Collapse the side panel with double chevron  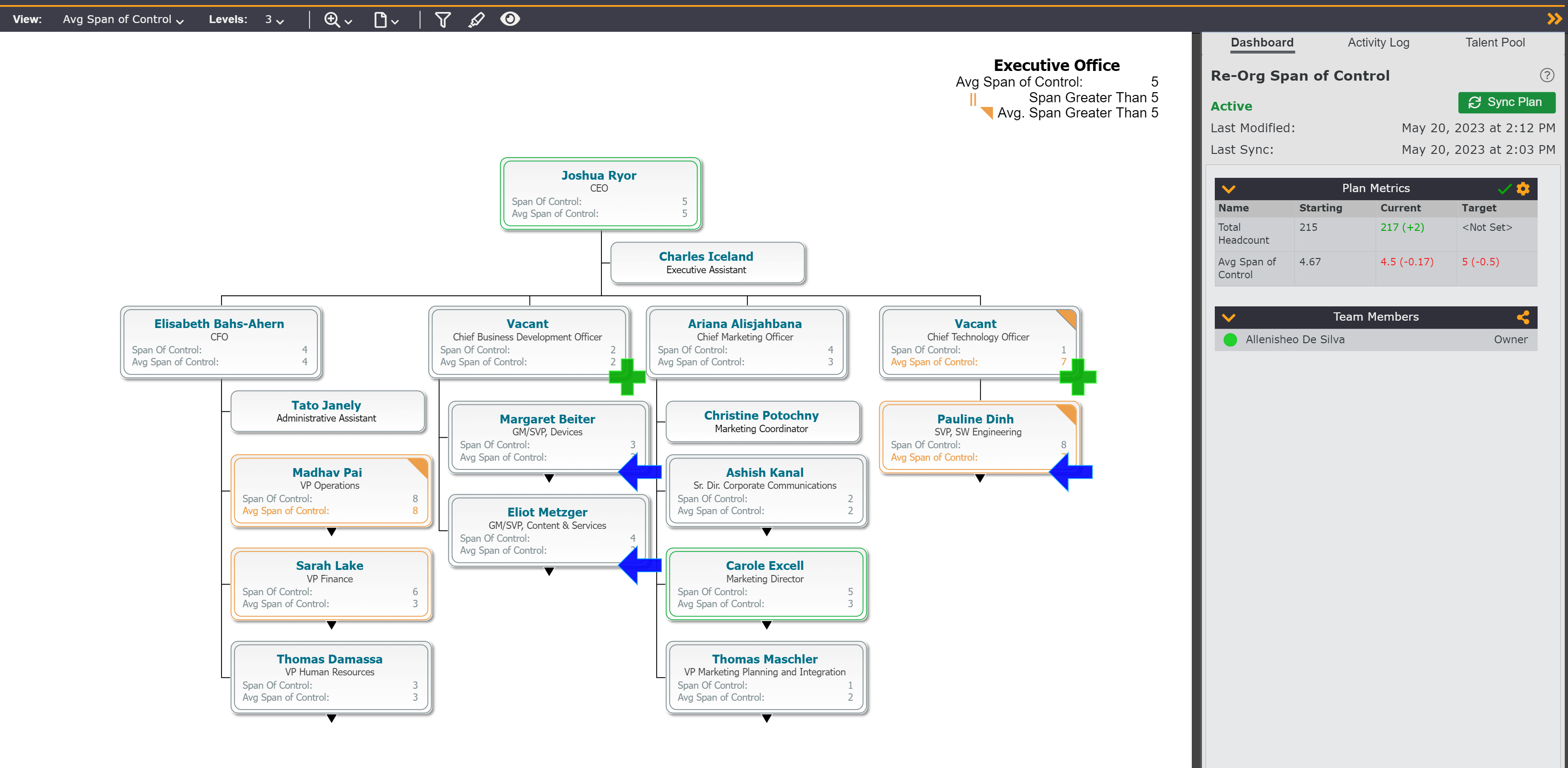pos(1554,19)
